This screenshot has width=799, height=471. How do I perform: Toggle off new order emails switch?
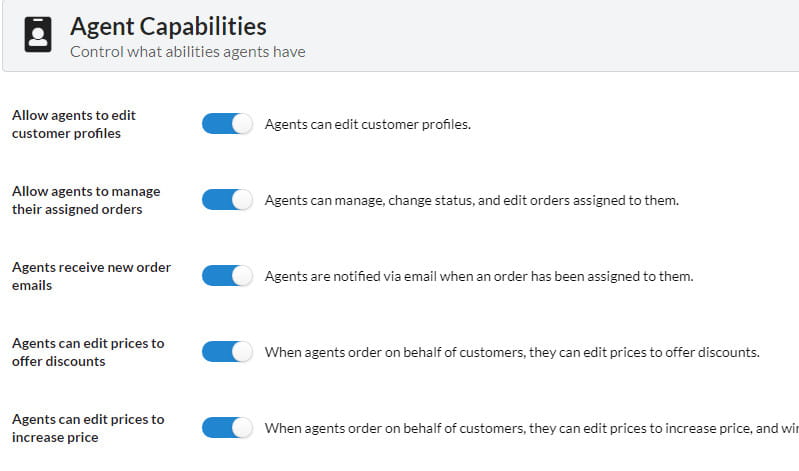[227, 276]
